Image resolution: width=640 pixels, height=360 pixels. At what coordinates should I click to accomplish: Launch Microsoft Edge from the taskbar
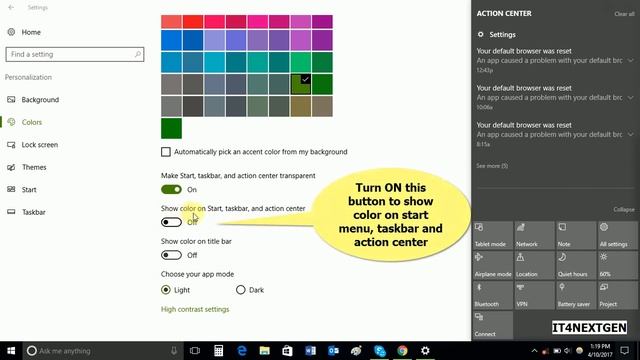click(242, 351)
